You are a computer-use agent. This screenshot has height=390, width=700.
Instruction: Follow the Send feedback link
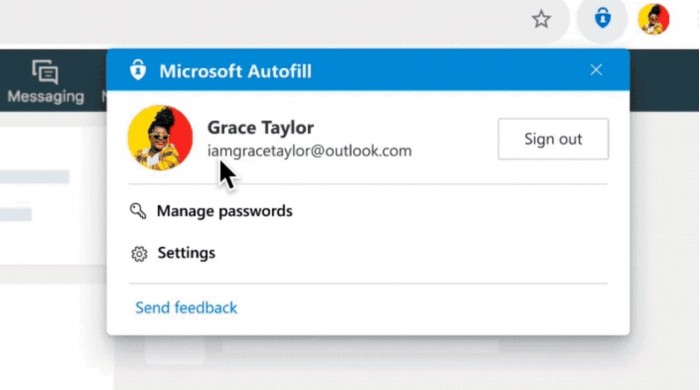pos(186,308)
